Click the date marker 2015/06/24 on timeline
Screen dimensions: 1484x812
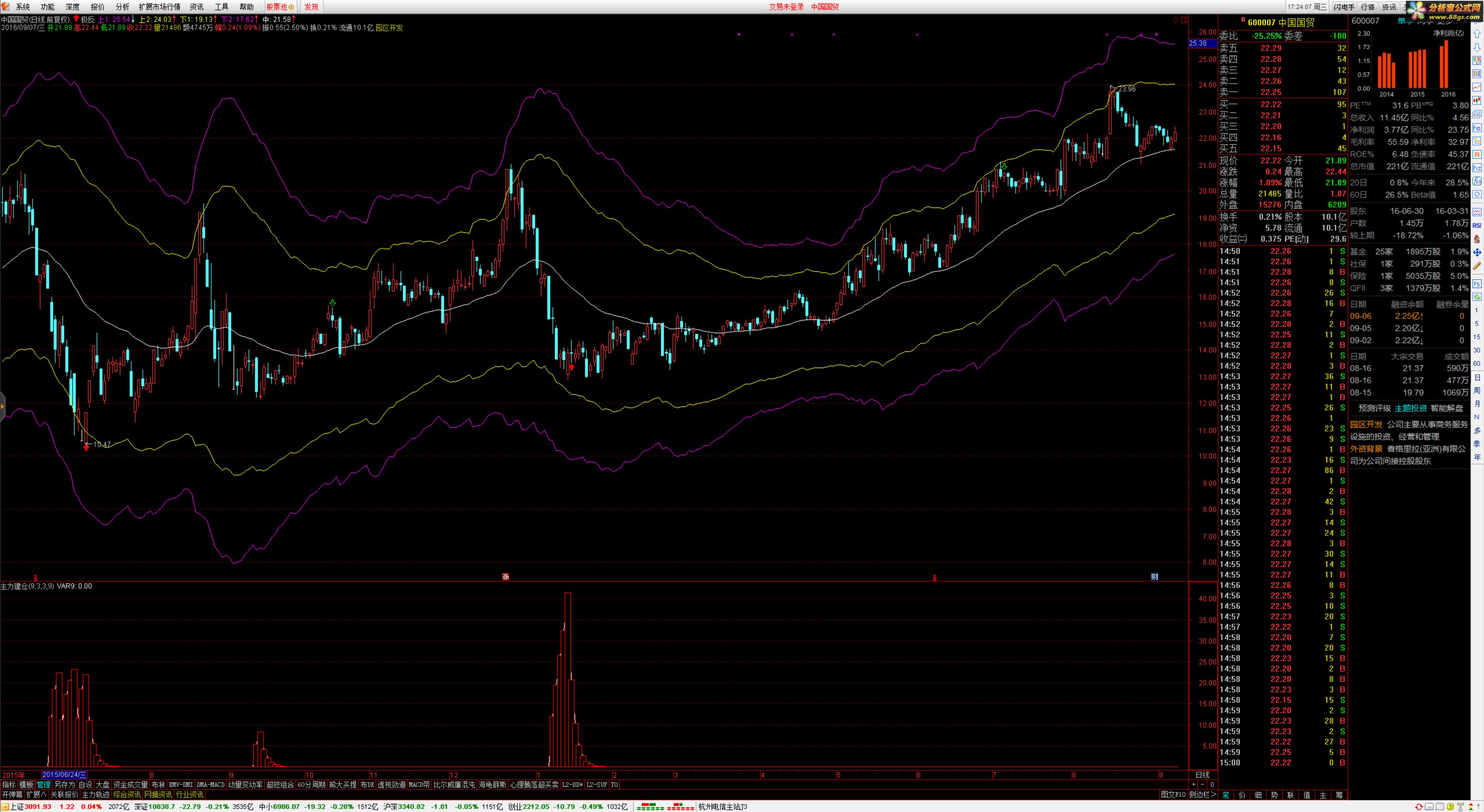(x=64, y=774)
